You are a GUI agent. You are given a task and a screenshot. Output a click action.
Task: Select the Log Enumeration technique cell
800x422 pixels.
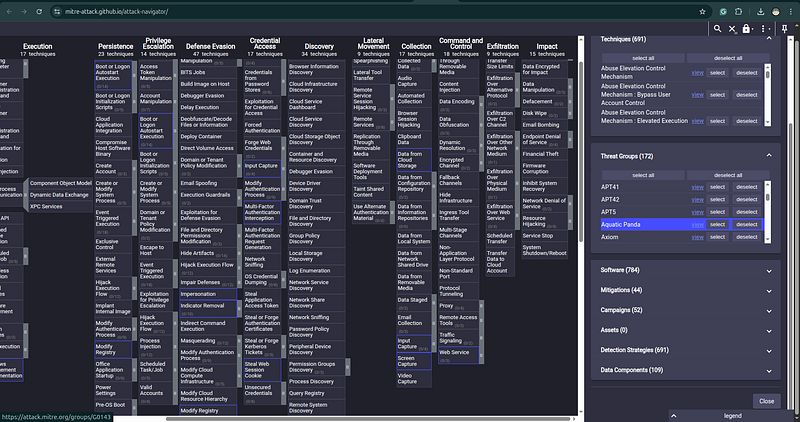click(316, 270)
